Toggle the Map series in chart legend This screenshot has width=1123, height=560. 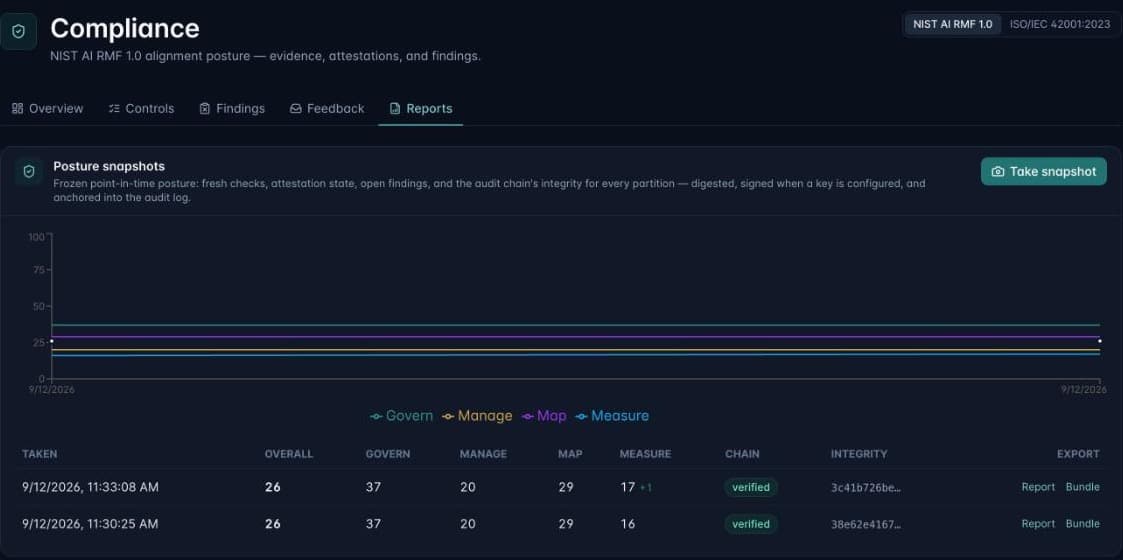[544, 416]
